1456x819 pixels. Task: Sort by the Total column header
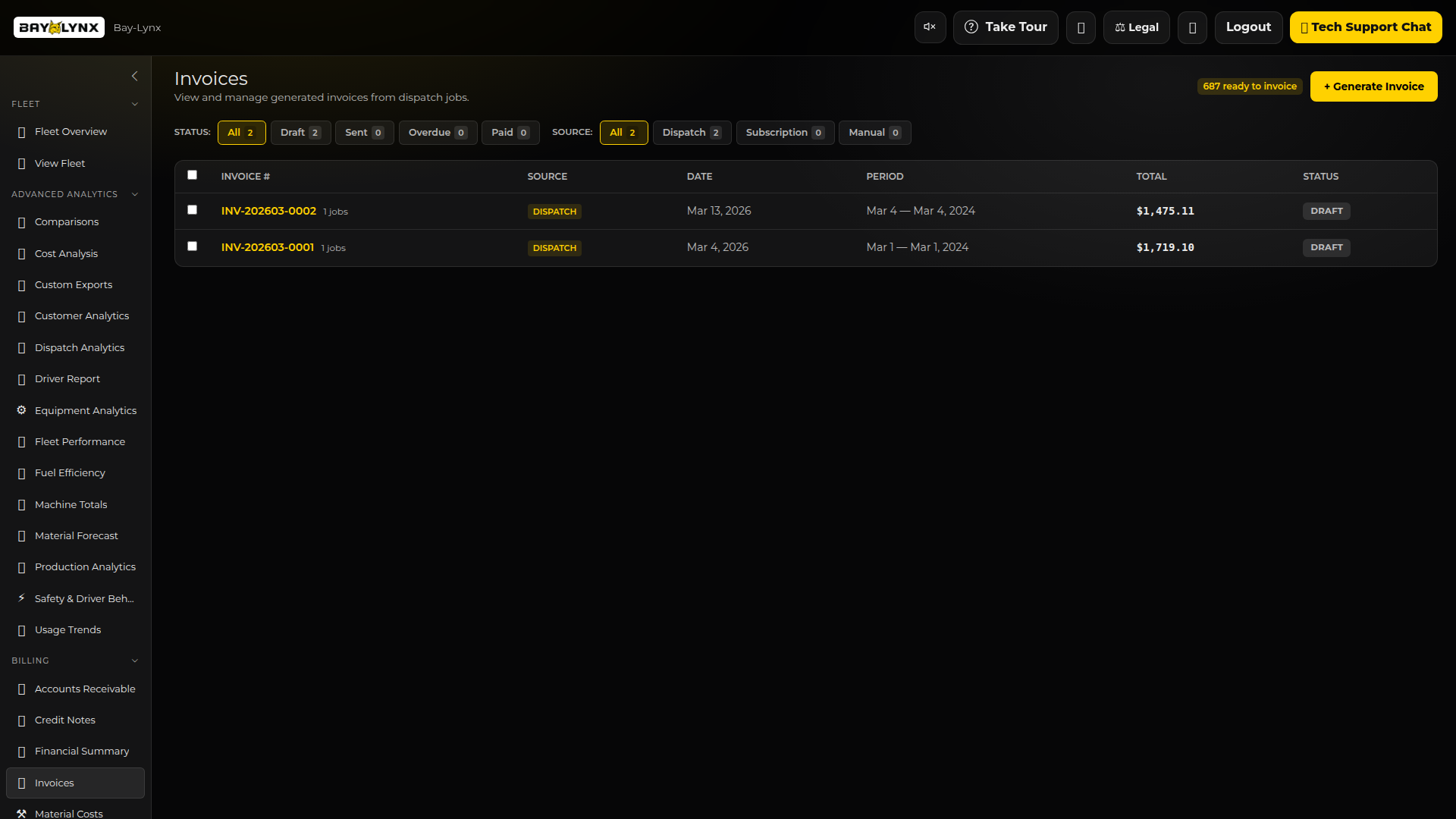click(1151, 177)
